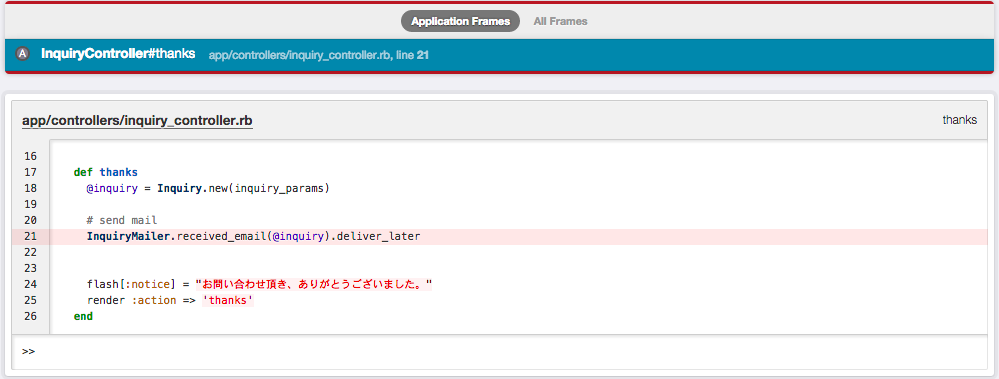Click line number 17 in the gutter
The image size is (999, 379).
pos(30,172)
